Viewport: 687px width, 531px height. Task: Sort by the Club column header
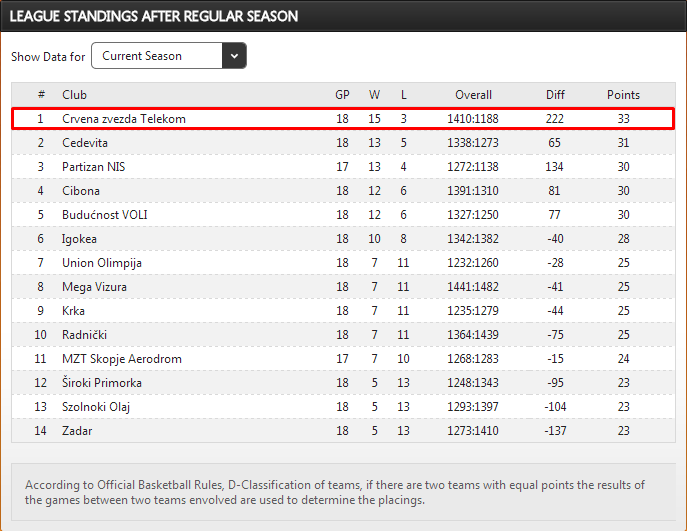click(75, 95)
